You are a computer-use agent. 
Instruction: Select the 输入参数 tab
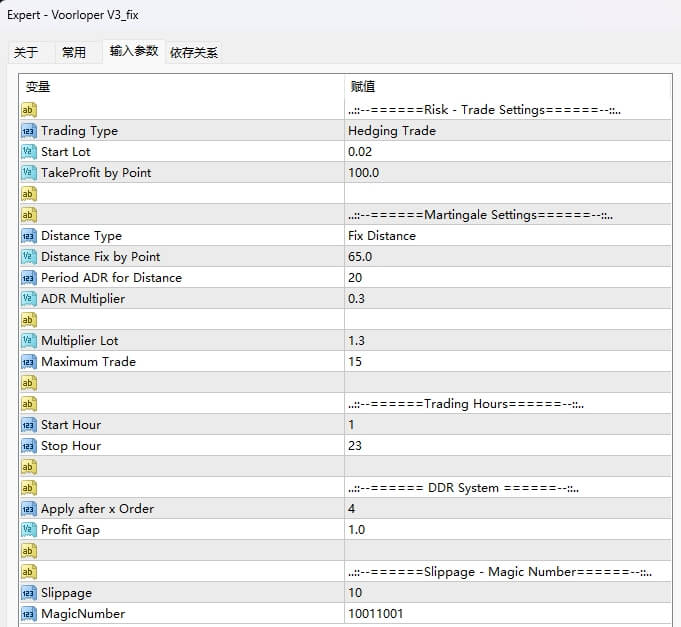click(x=134, y=52)
